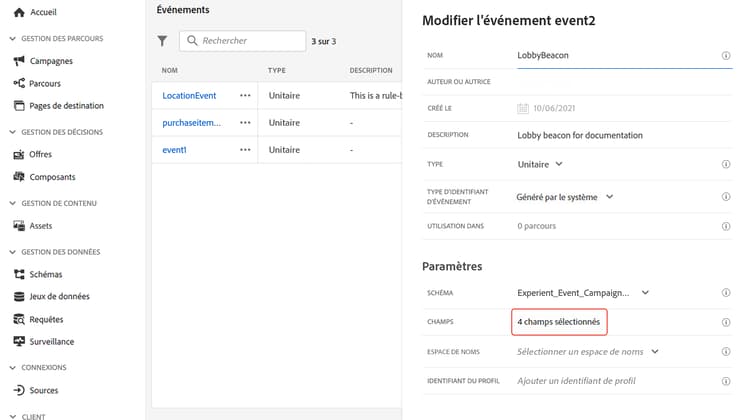Open the event1 link
The image size is (750, 420).
(x=174, y=150)
